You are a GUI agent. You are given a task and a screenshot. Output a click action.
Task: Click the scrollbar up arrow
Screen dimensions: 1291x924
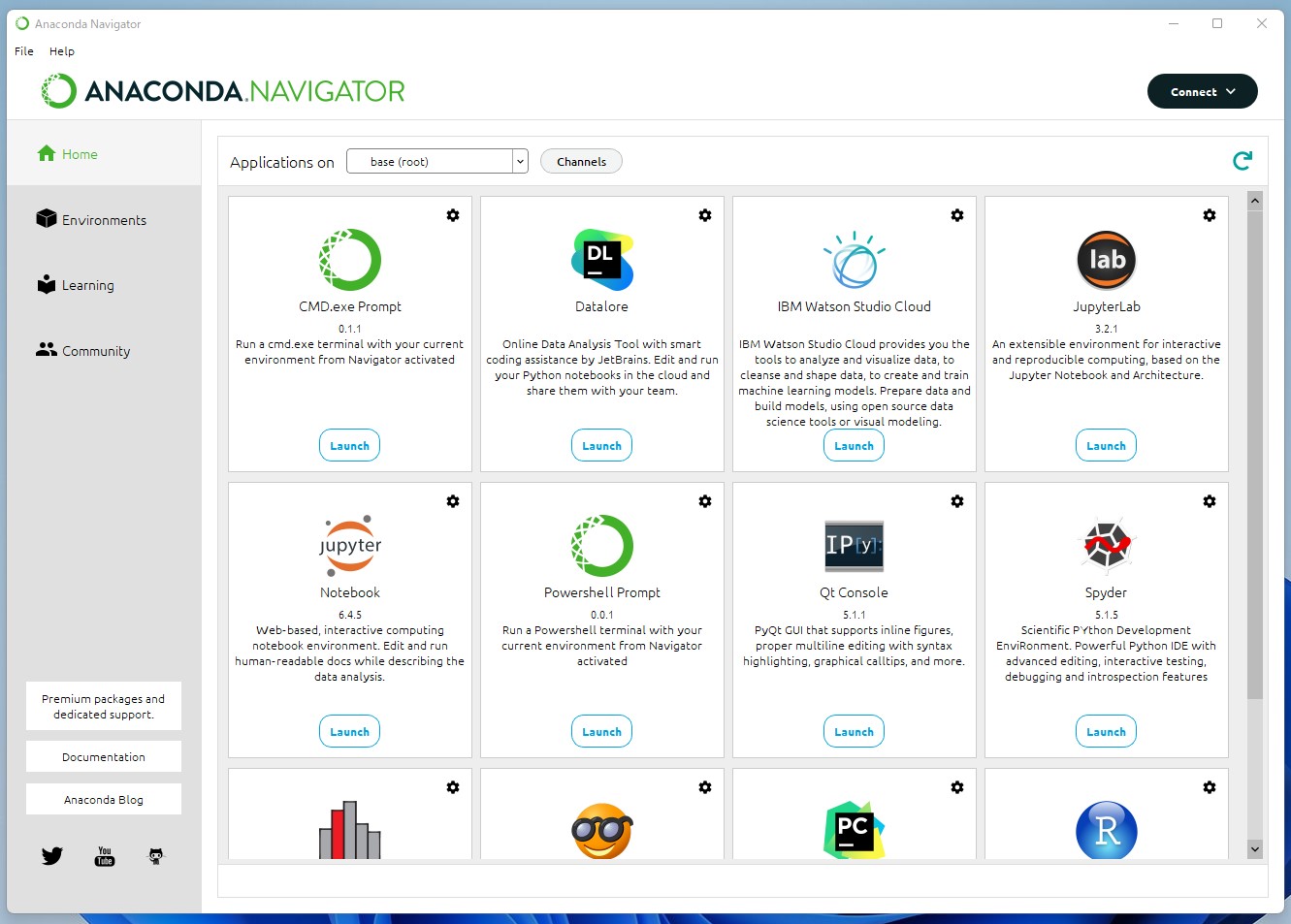point(1255,201)
